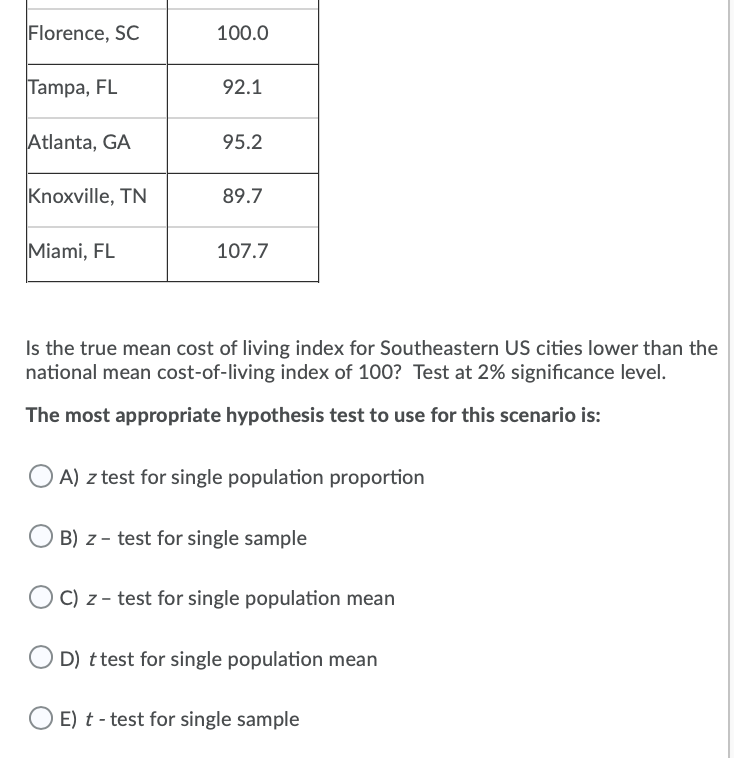Pick radio option C, z-test population mean
Viewport: 734px width, 758px height.
click(41, 597)
